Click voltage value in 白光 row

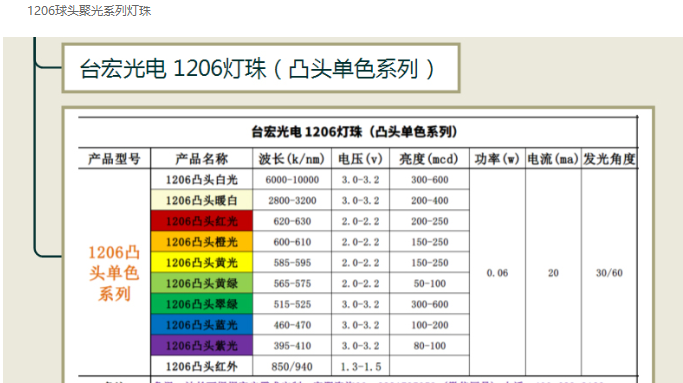pos(360,180)
